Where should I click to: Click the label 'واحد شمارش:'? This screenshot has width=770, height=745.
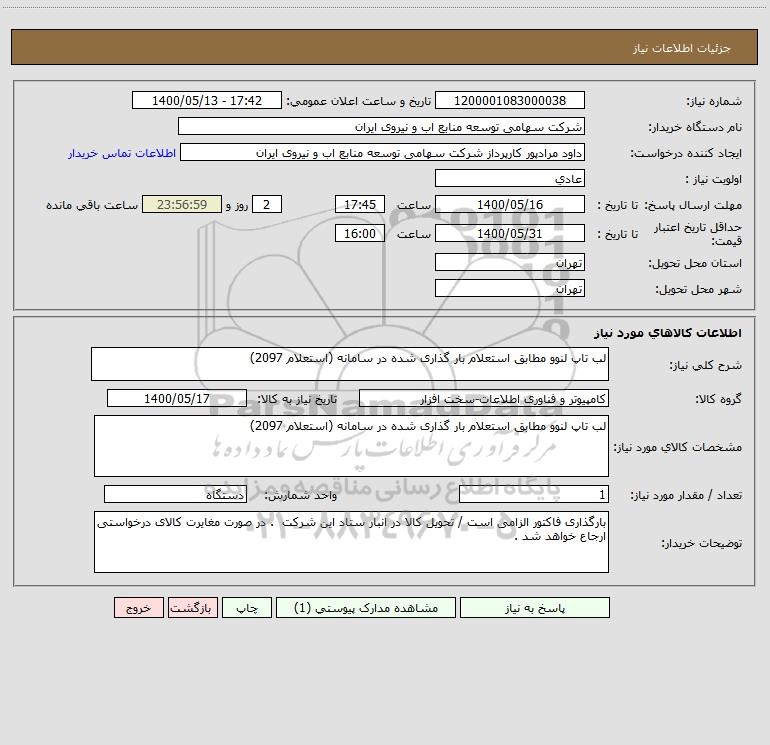[301, 496]
